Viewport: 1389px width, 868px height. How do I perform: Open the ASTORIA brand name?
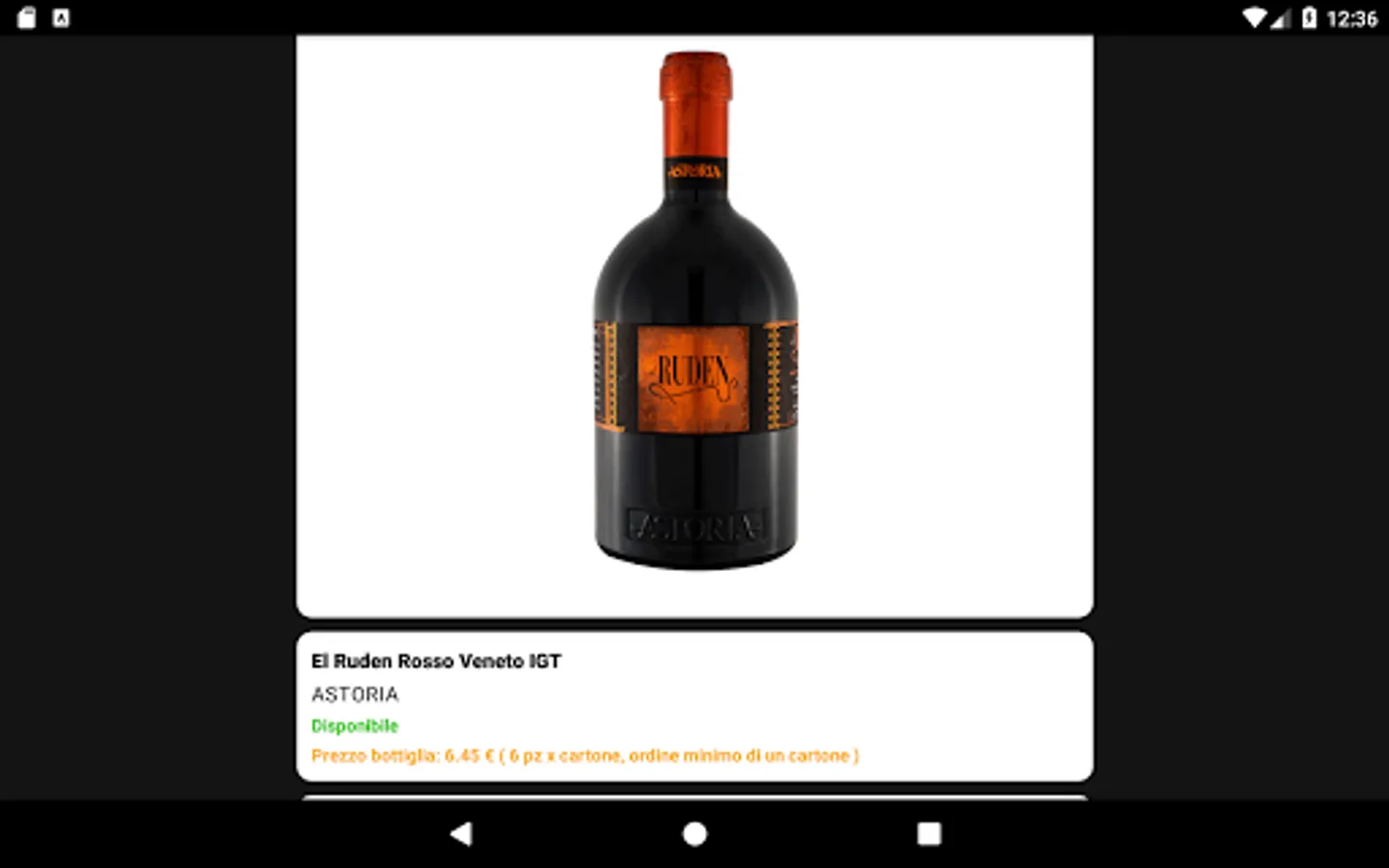coord(355,694)
